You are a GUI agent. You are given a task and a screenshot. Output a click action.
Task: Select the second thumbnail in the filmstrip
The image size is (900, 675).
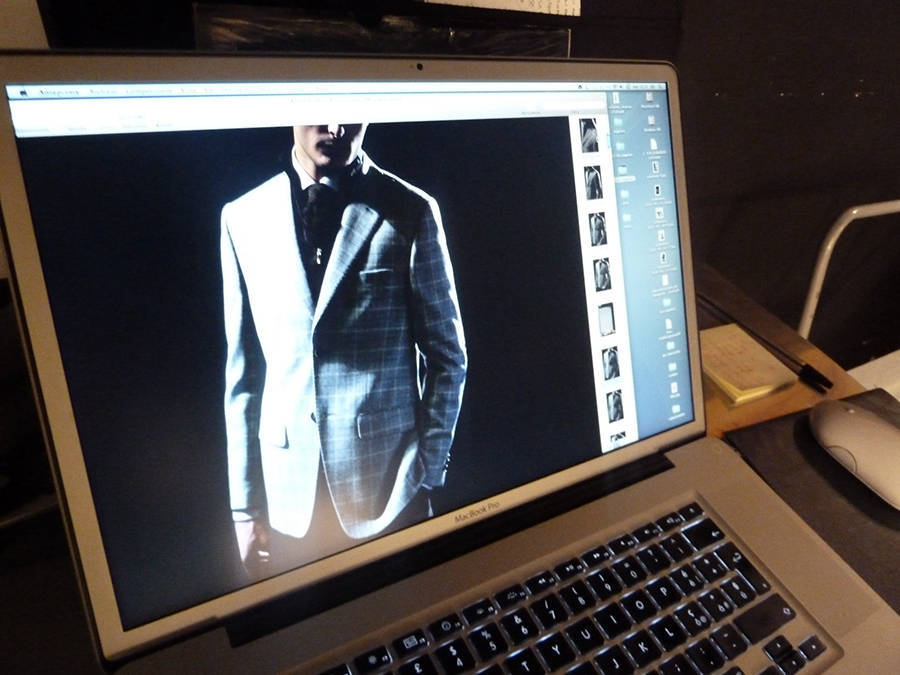tap(593, 182)
